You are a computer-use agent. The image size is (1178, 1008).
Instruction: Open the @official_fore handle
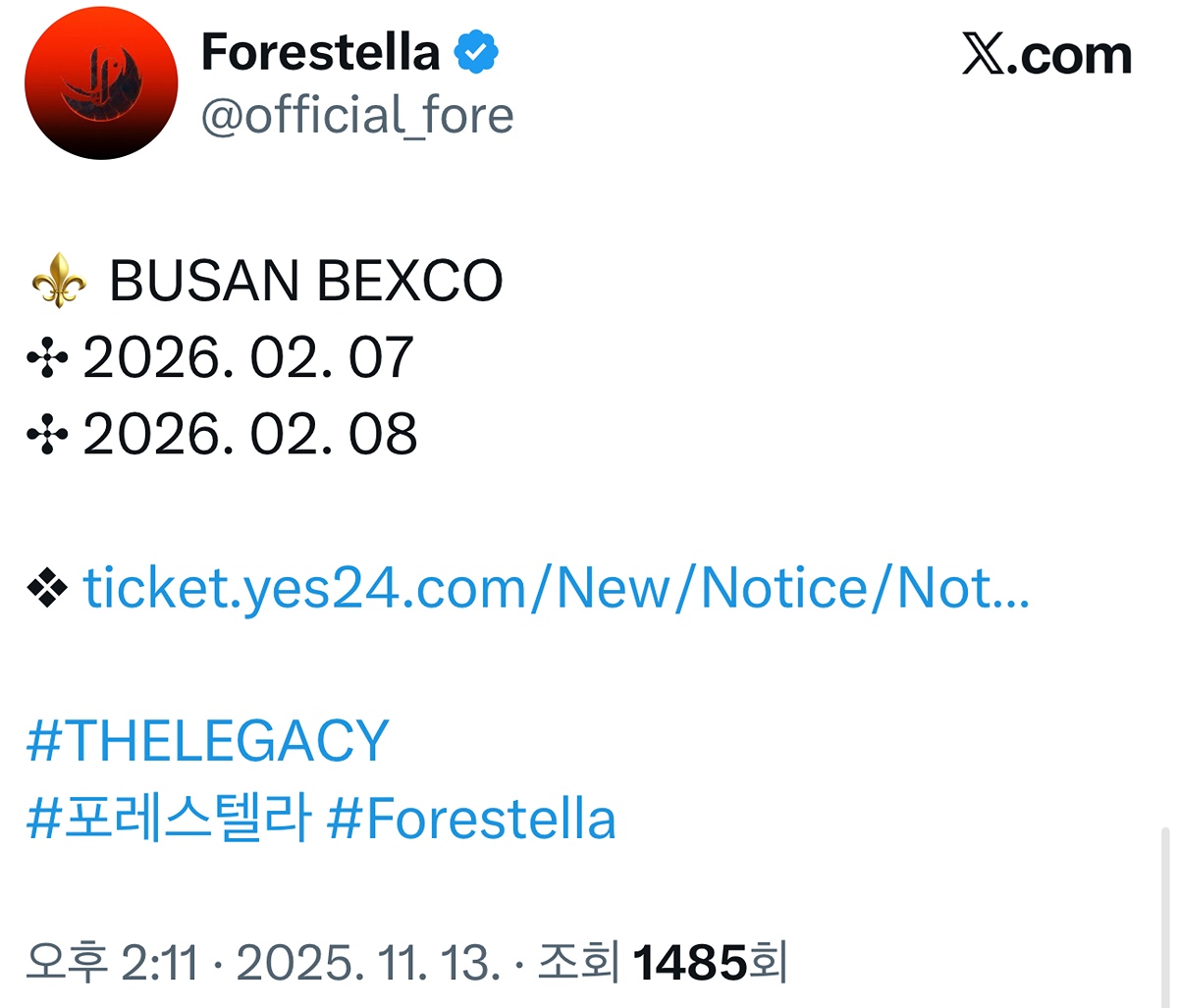pos(357,116)
